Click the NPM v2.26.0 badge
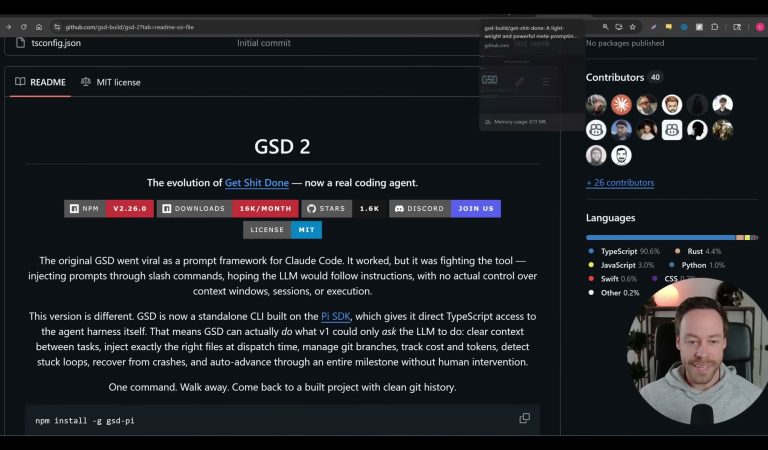The image size is (768, 450). tap(109, 209)
